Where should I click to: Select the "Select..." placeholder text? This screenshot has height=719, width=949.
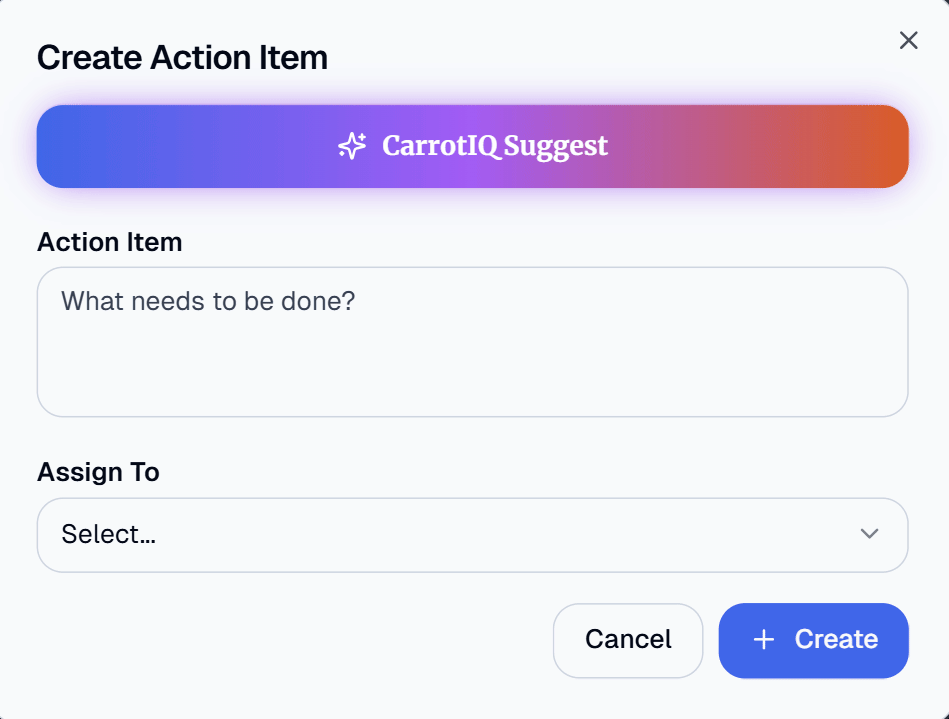pos(108,535)
